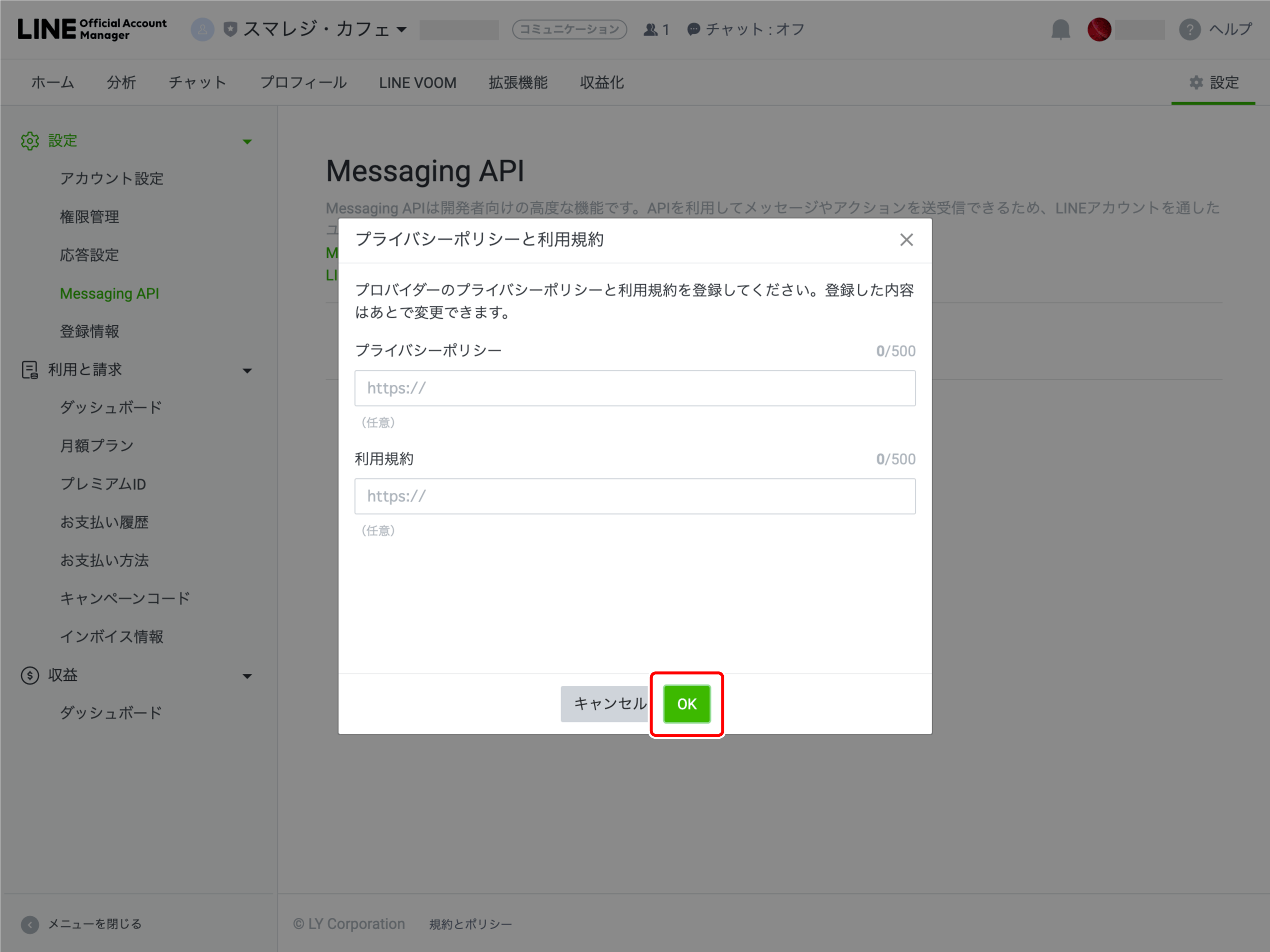This screenshot has width=1270, height=952.
Task: Click the 利用規約 URL input field
Action: pyautogui.click(x=635, y=496)
